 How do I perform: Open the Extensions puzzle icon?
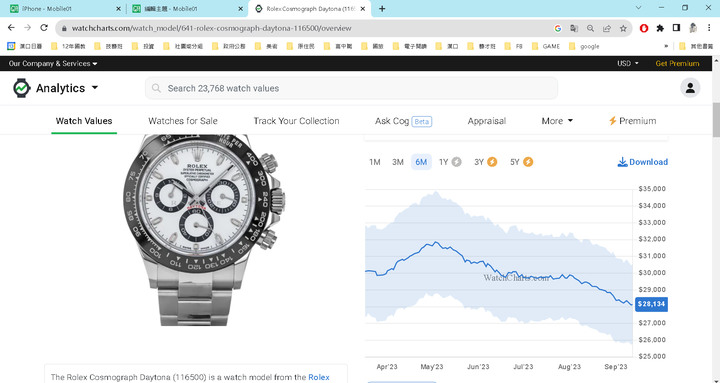(x=660, y=28)
